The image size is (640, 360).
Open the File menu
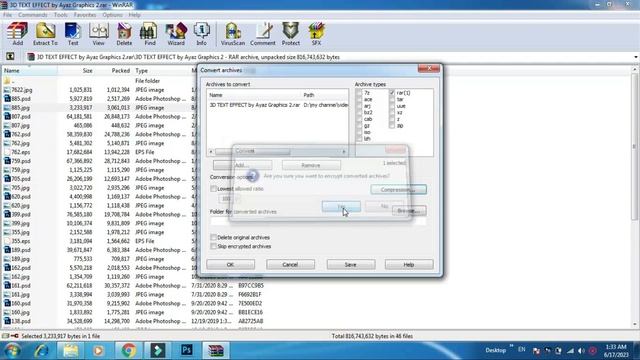pyautogui.click(x=8, y=15)
